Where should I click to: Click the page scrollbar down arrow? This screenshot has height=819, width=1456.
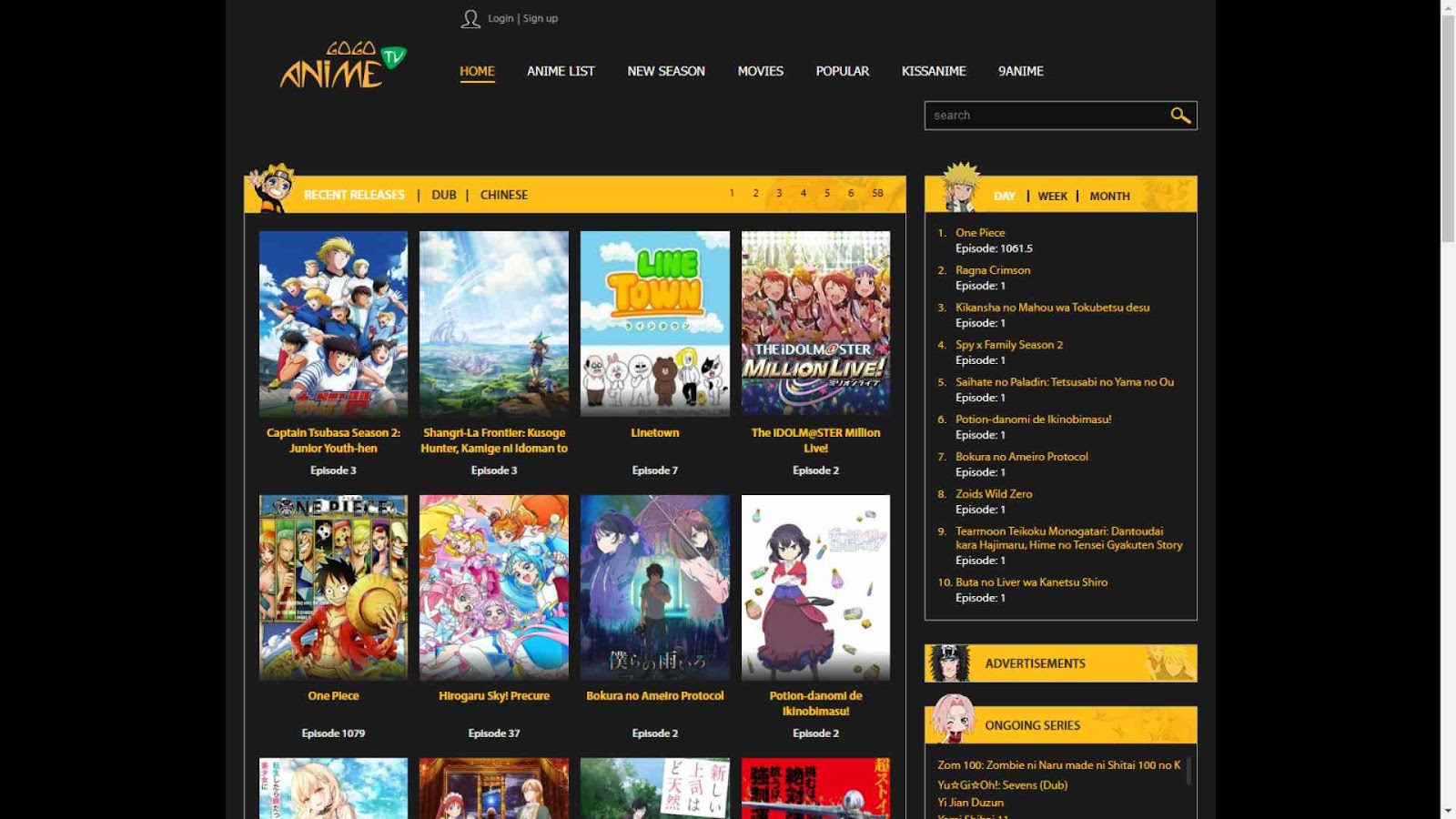(x=1448, y=811)
